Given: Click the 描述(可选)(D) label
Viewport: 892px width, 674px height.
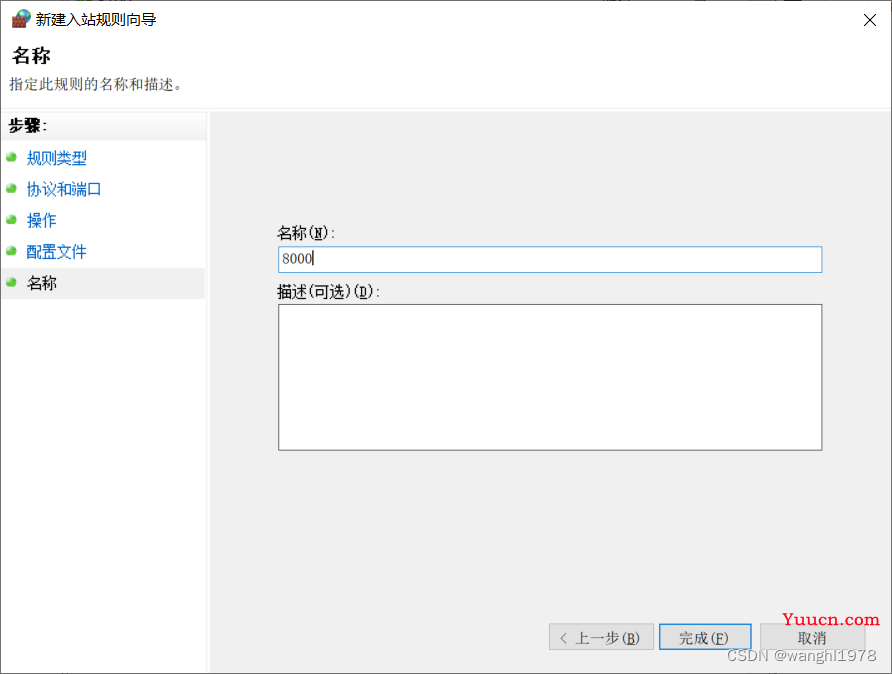Looking at the screenshot, I should point(328,292).
